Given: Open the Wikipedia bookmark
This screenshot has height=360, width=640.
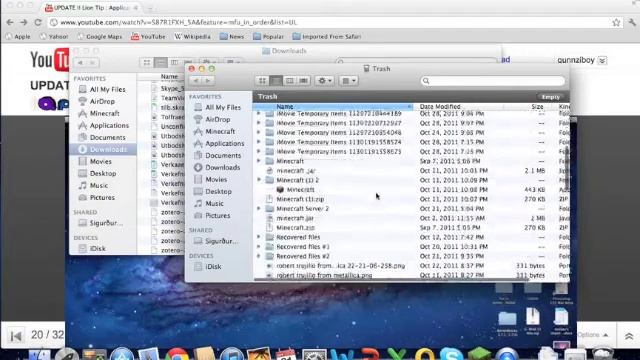Looking at the screenshot, I should pos(192,36).
